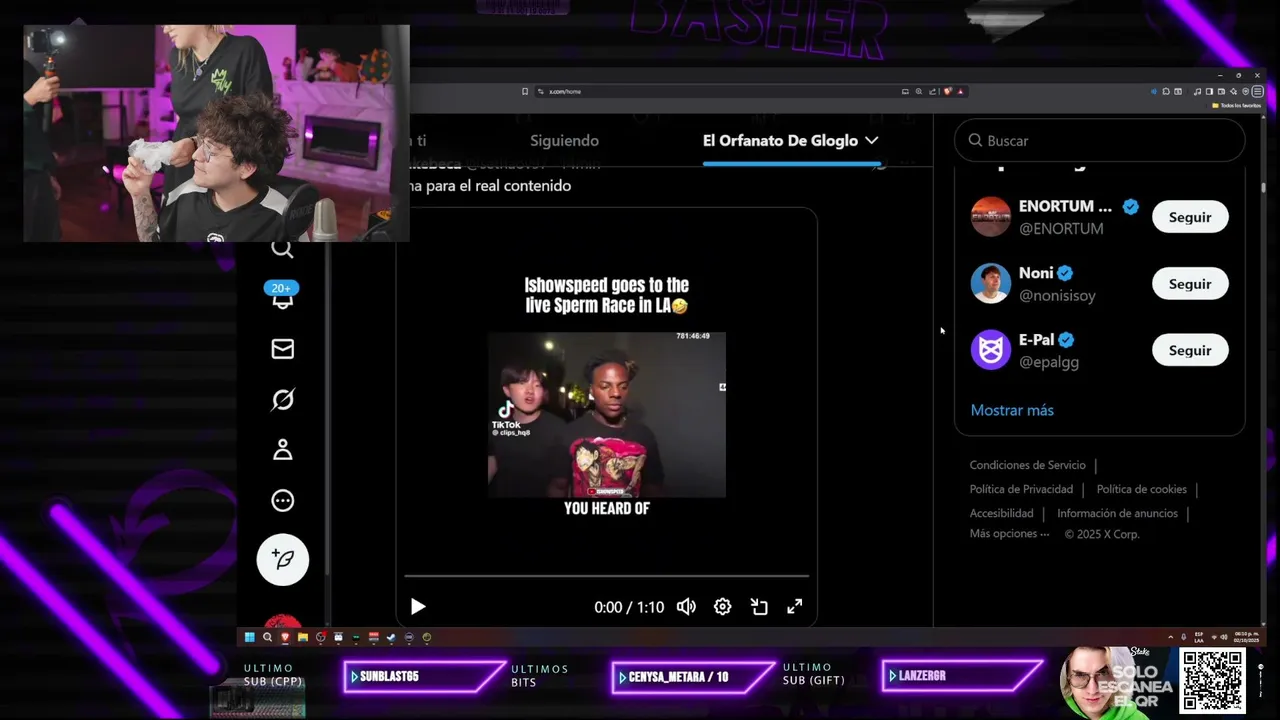Click the music note toolbar icon
Viewport: 1280px width, 720px height.
coord(1197,91)
